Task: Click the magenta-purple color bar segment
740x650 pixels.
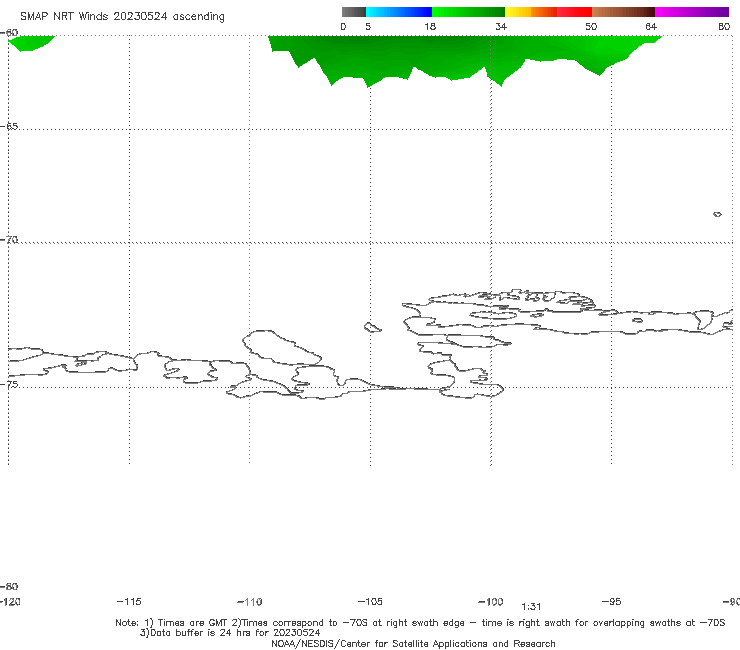Action: (692, 12)
